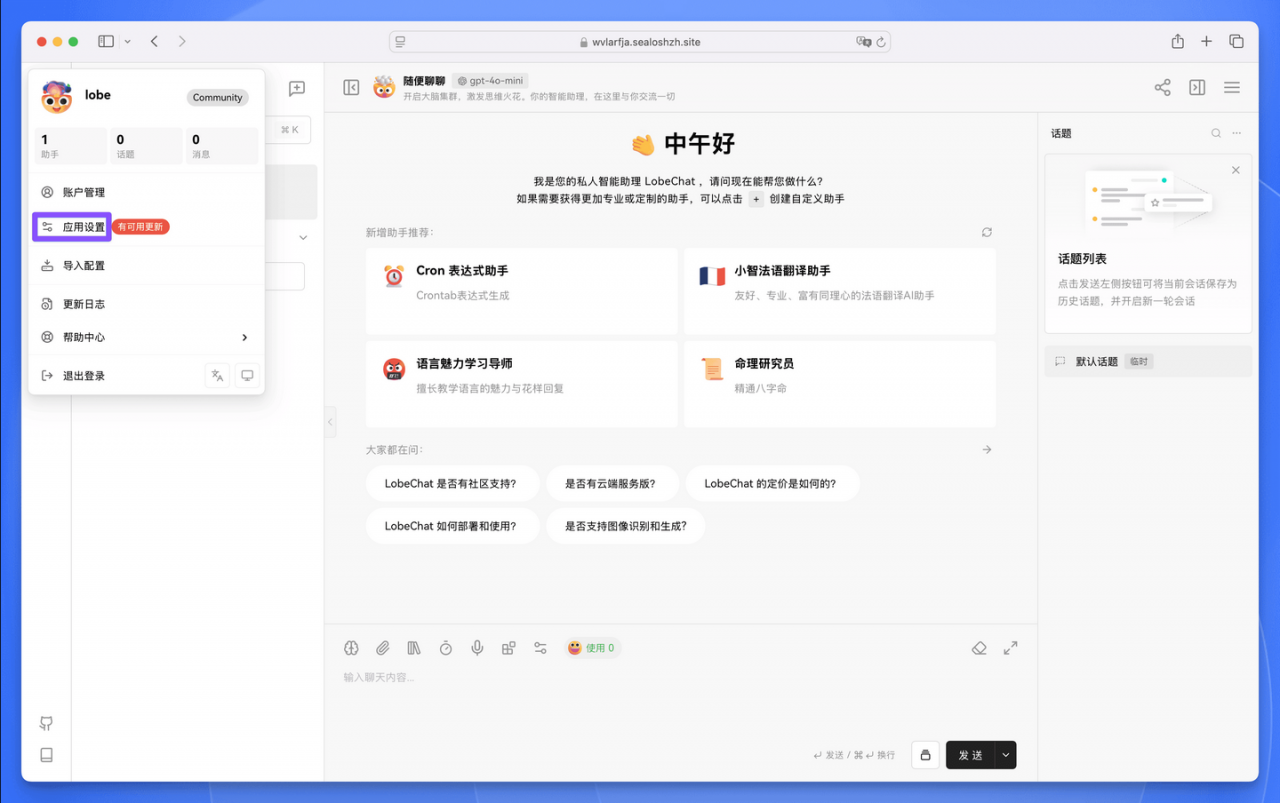The width and height of the screenshot is (1280, 803).
Task: Click question LobeChat 是否有社区支持?
Action: (x=452, y=483)
